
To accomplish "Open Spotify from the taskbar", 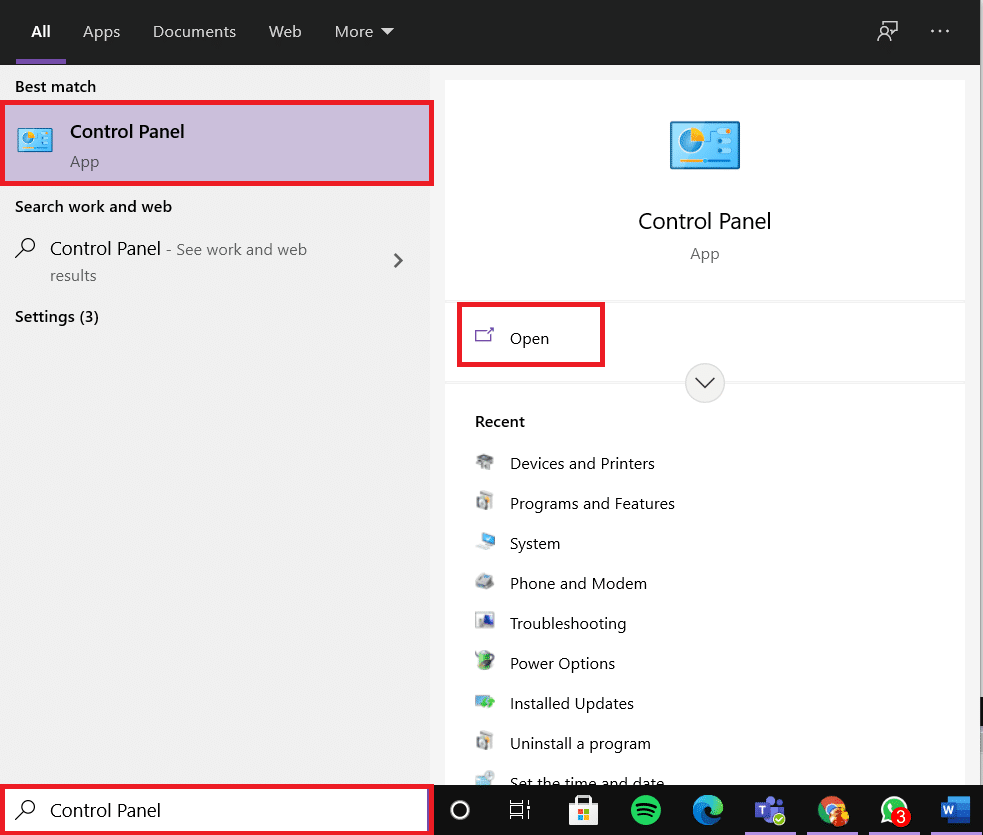I will [645, 810].
